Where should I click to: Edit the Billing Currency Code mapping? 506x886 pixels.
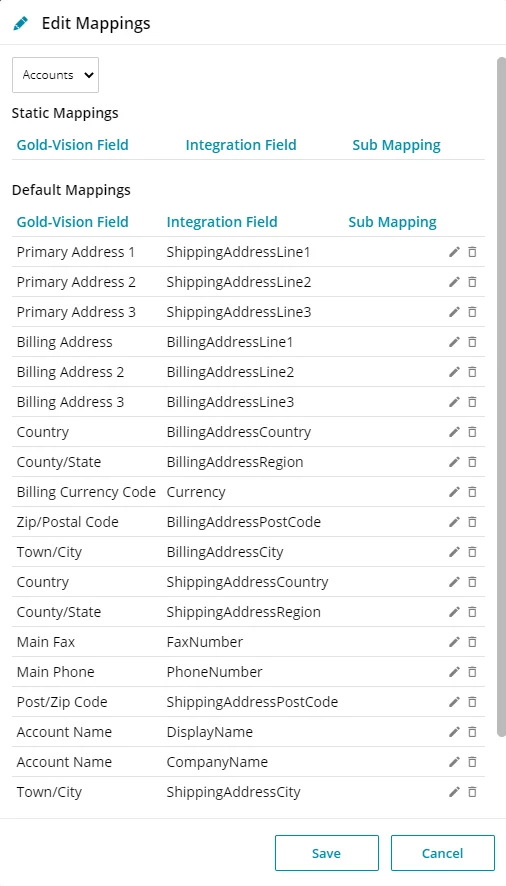(454, 492)
